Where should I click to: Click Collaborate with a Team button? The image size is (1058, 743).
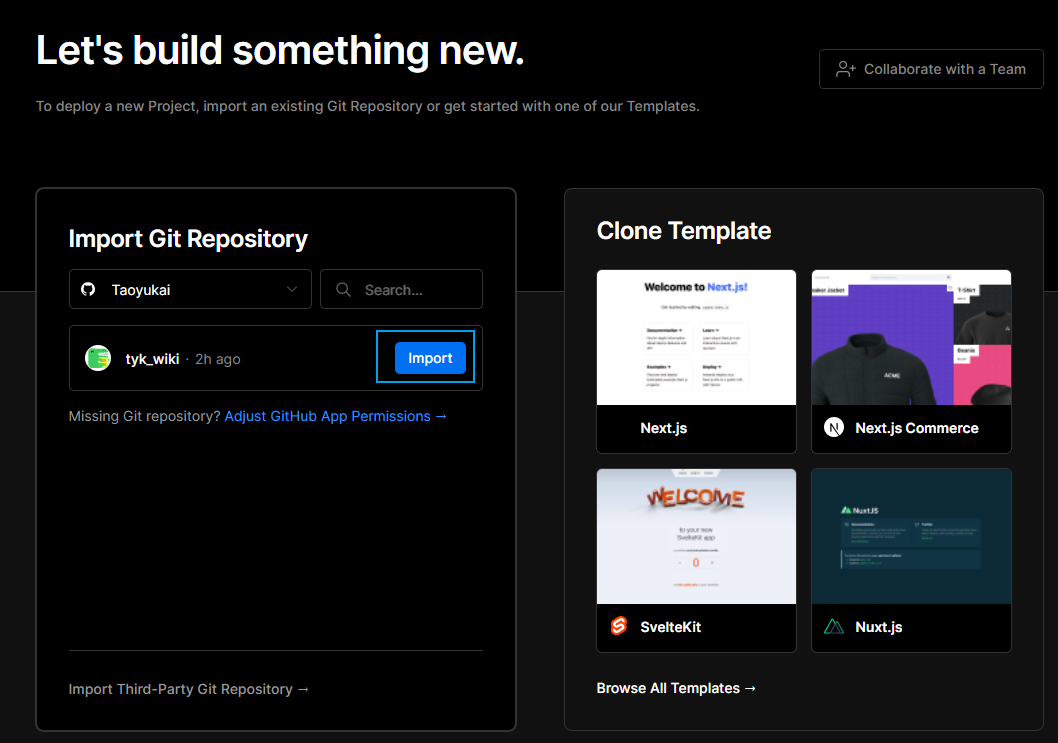pyautogui.click(x=931, y=69)
